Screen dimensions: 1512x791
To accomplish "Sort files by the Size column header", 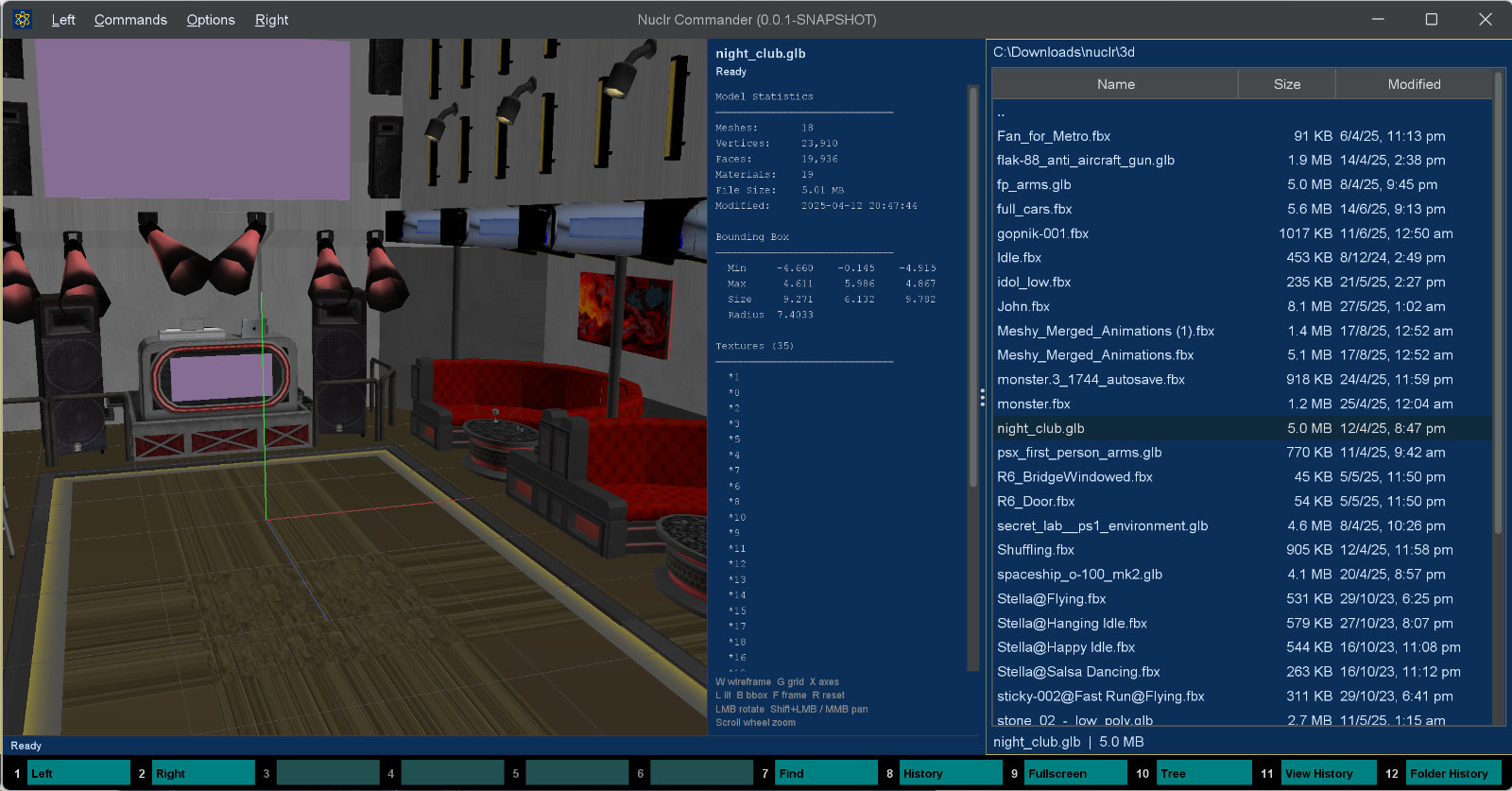I will click(x=1287, y=84).
